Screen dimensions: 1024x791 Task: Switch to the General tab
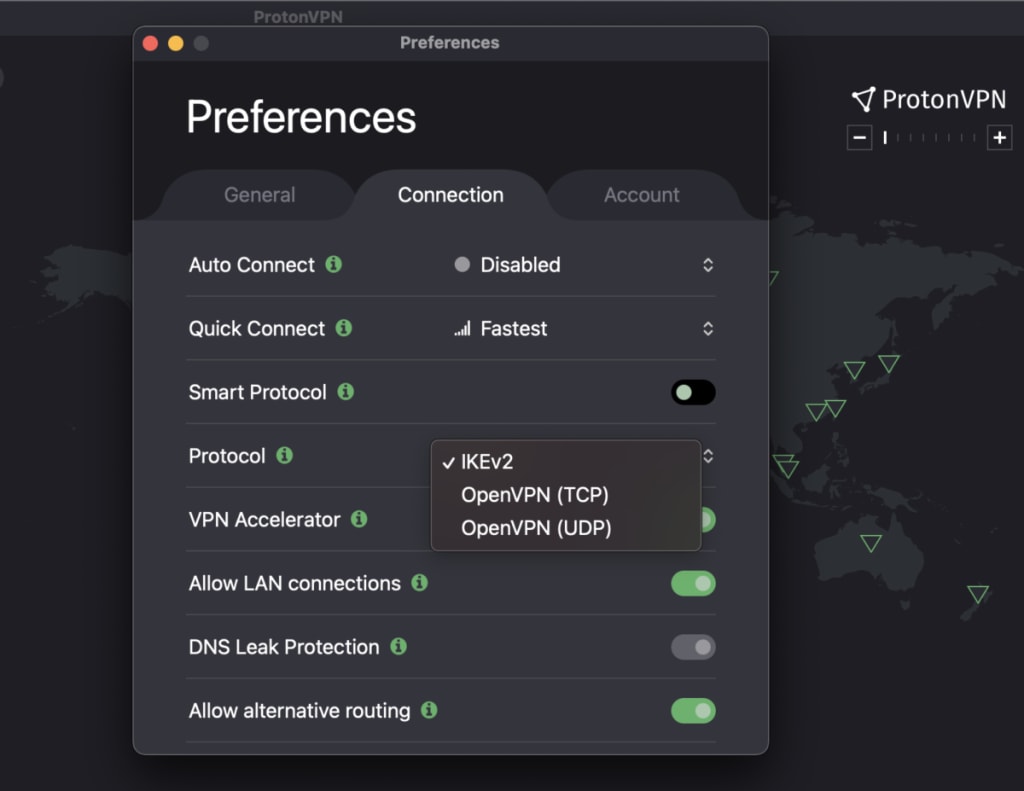pos(259,195)
